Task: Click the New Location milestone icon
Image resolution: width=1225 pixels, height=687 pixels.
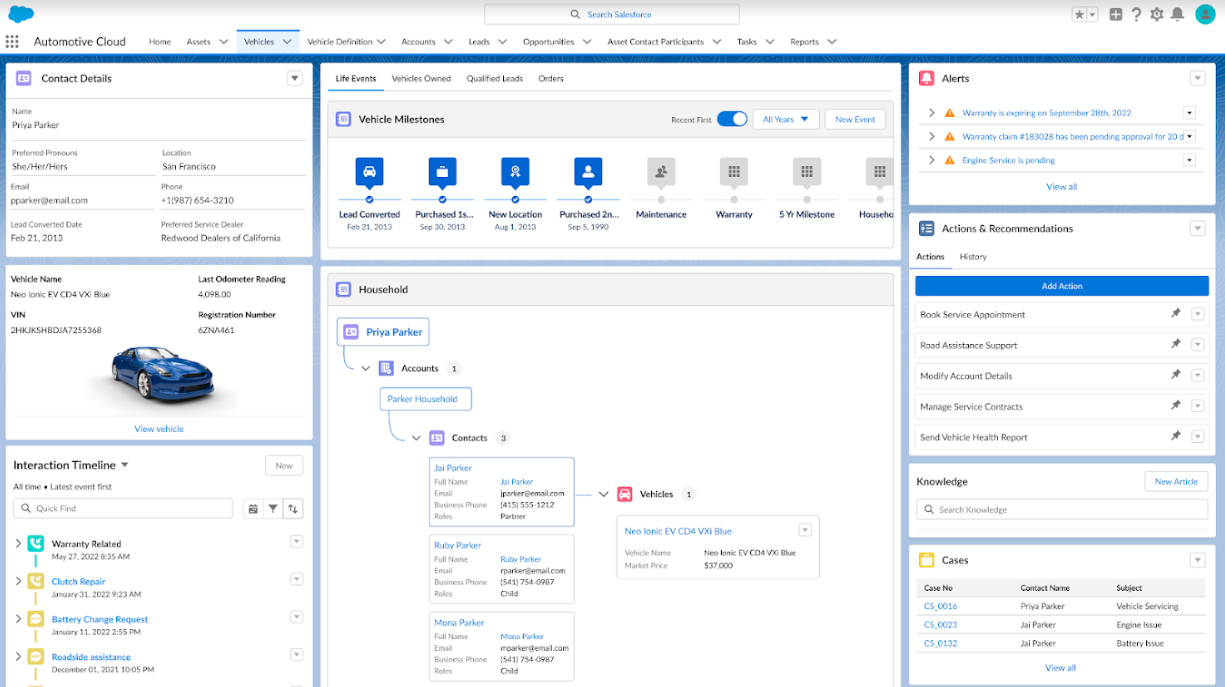Action: pos(515,171)
